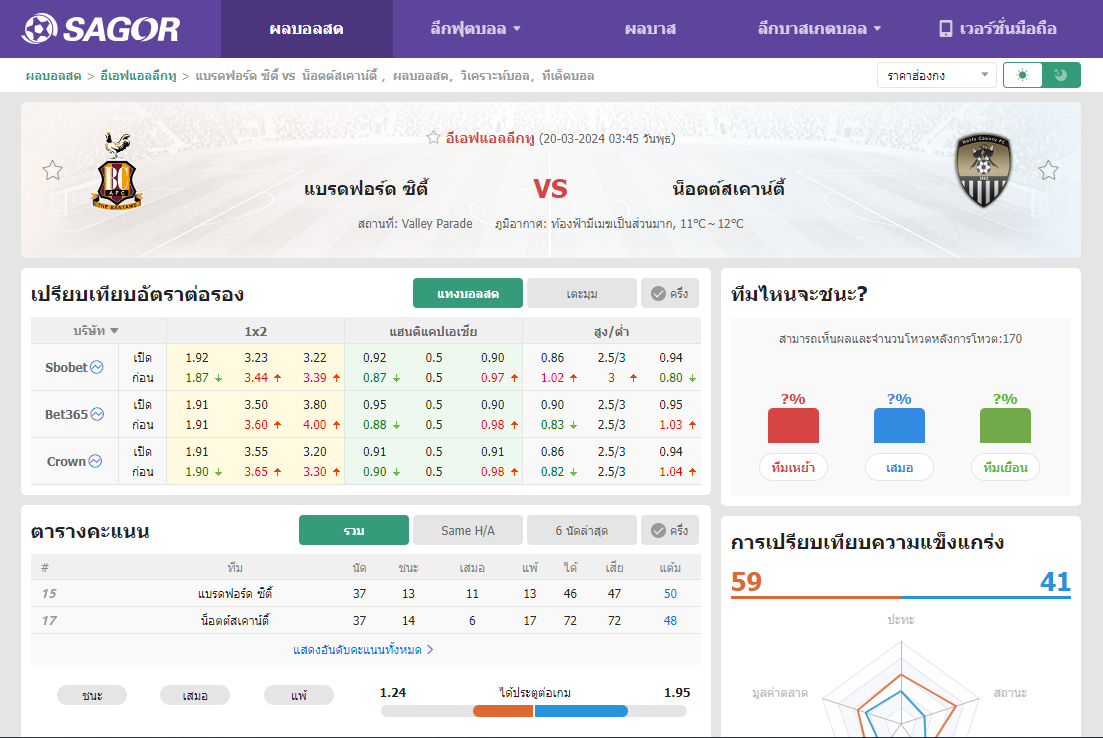Select the corner kicks odds tab

582,293
